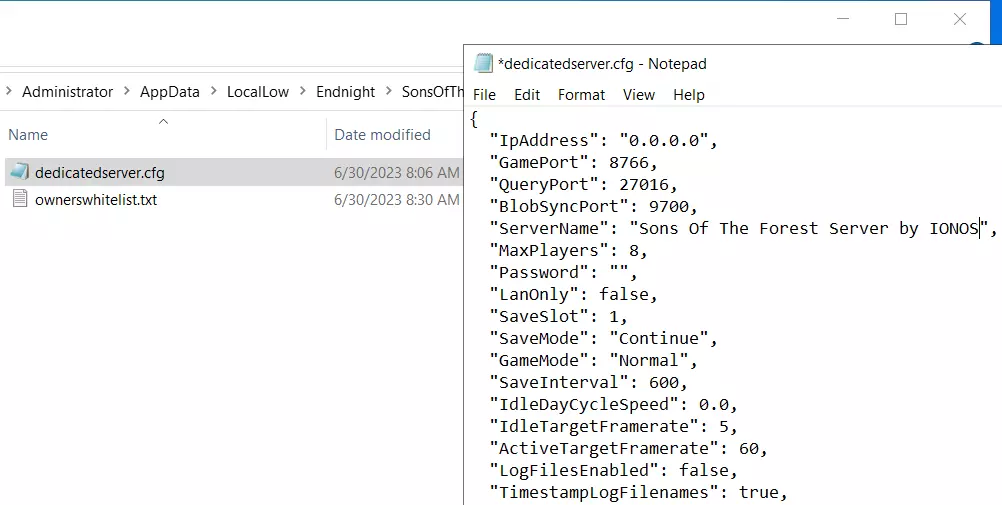Minimize the File Explorer window

point(842,19)
